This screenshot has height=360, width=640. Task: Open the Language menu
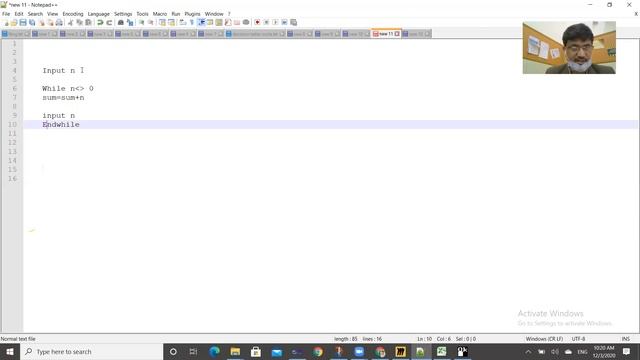coord(98,14)
